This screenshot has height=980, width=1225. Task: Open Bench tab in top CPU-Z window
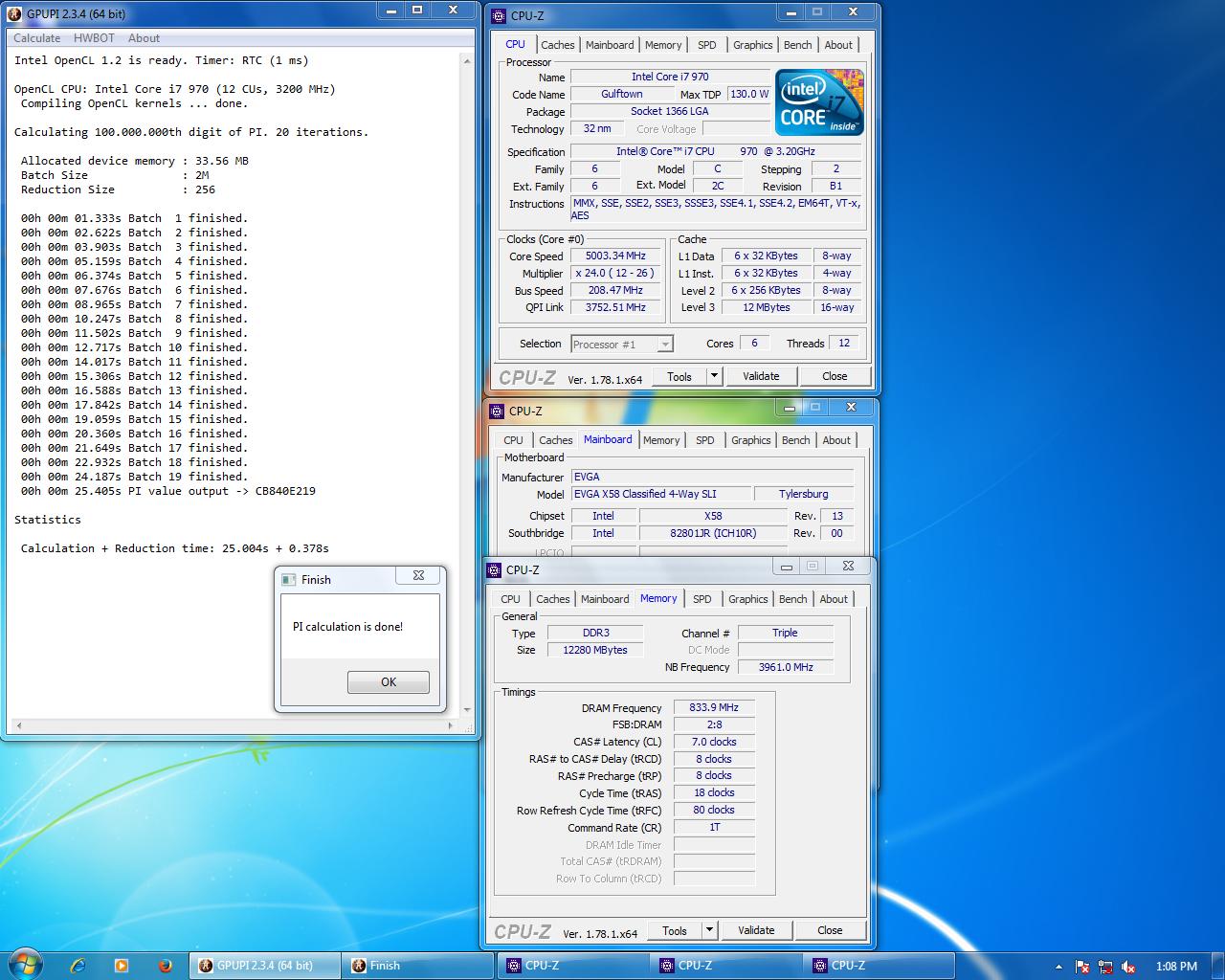[797, 45]
